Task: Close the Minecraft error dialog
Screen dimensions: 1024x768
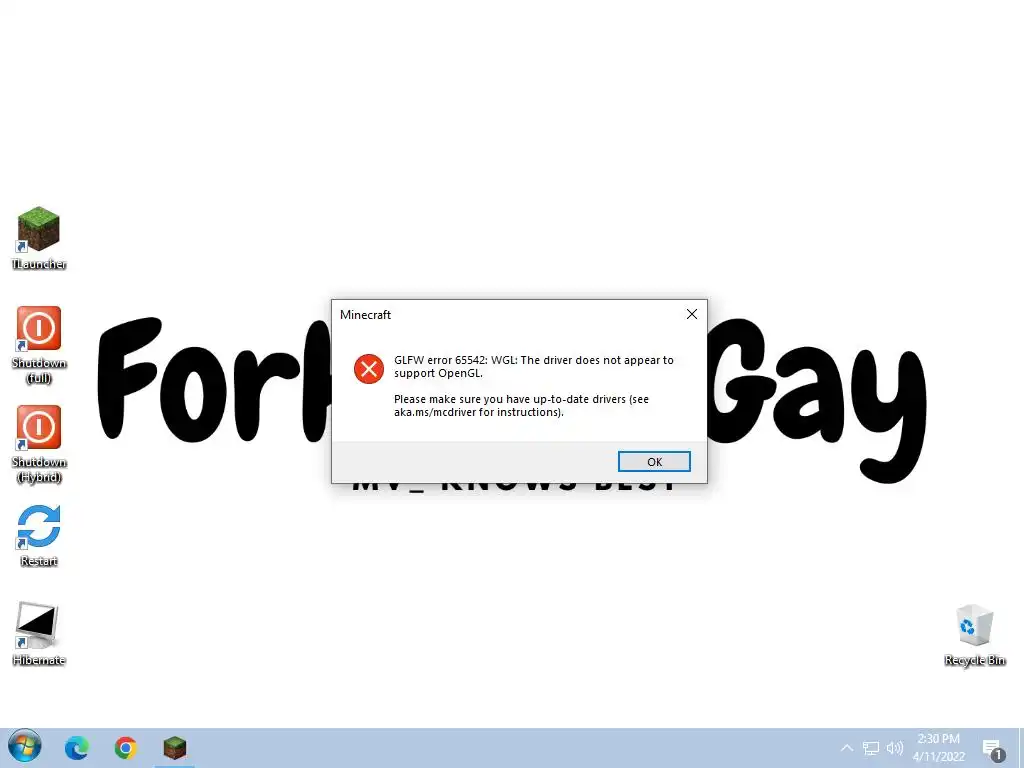Action: [692, 314]
